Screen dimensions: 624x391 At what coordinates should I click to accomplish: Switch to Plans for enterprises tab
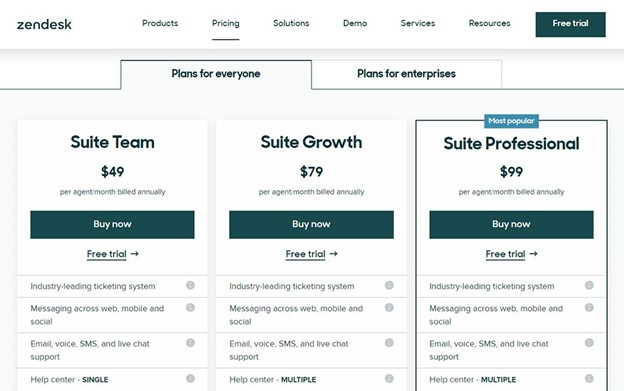coord(406,74)
